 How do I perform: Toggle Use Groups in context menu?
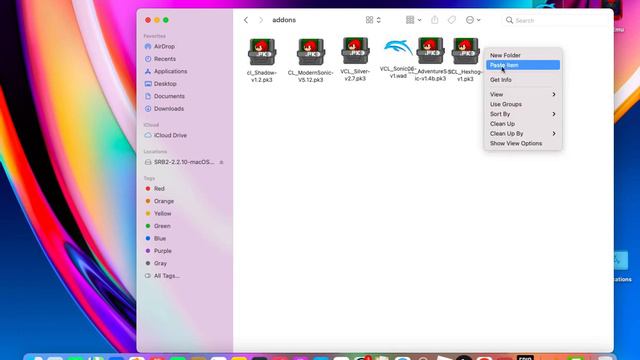tap(523, 104)
